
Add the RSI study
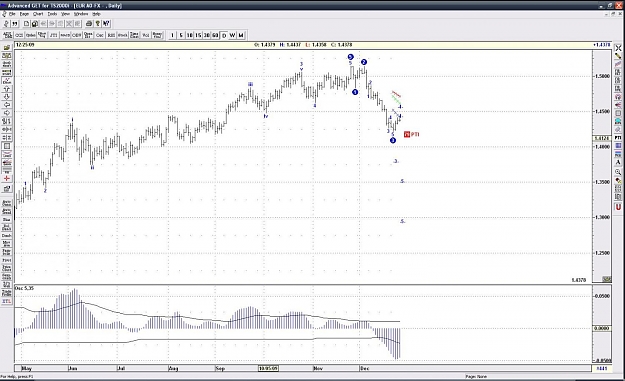click(111, 35)
